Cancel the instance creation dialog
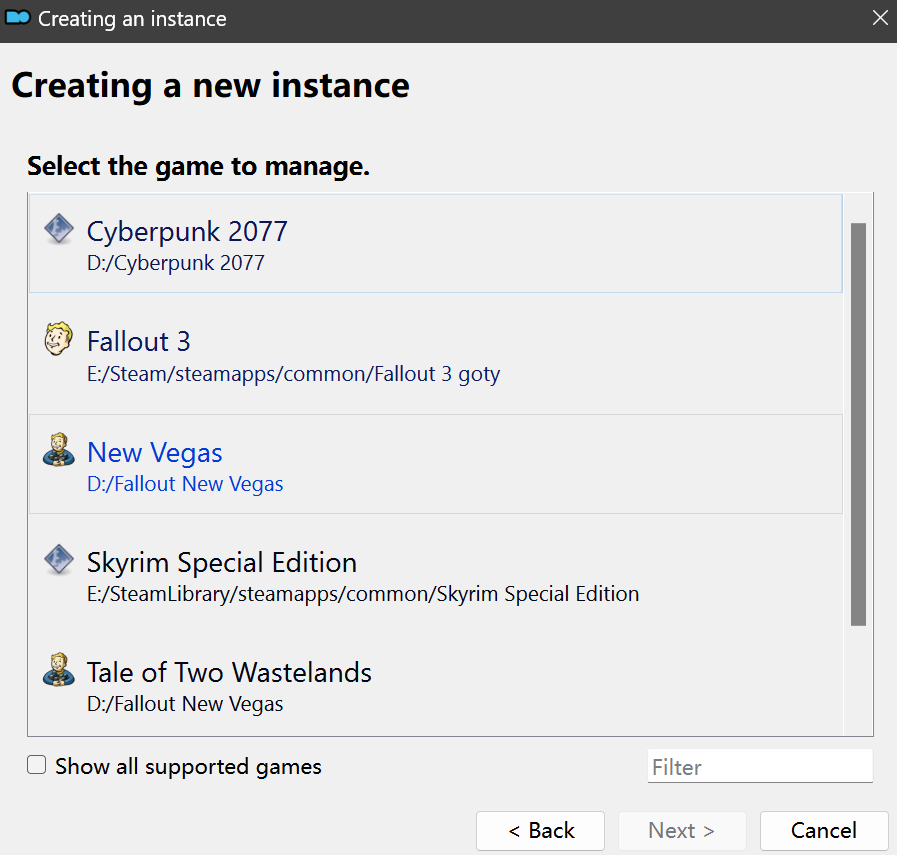897x855 pixels. 823,830
